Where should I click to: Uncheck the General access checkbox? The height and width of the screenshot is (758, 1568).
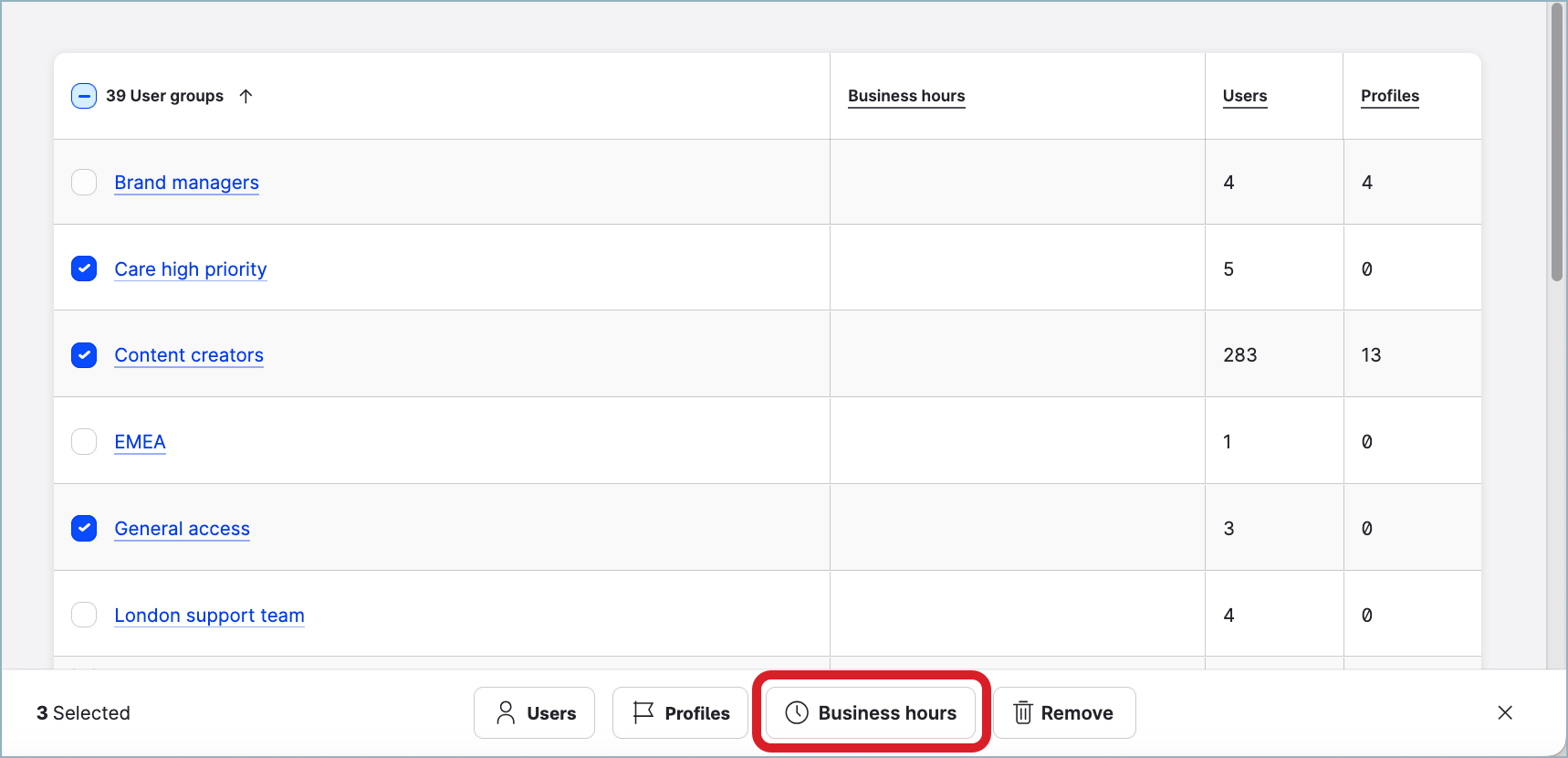point(84,528)
